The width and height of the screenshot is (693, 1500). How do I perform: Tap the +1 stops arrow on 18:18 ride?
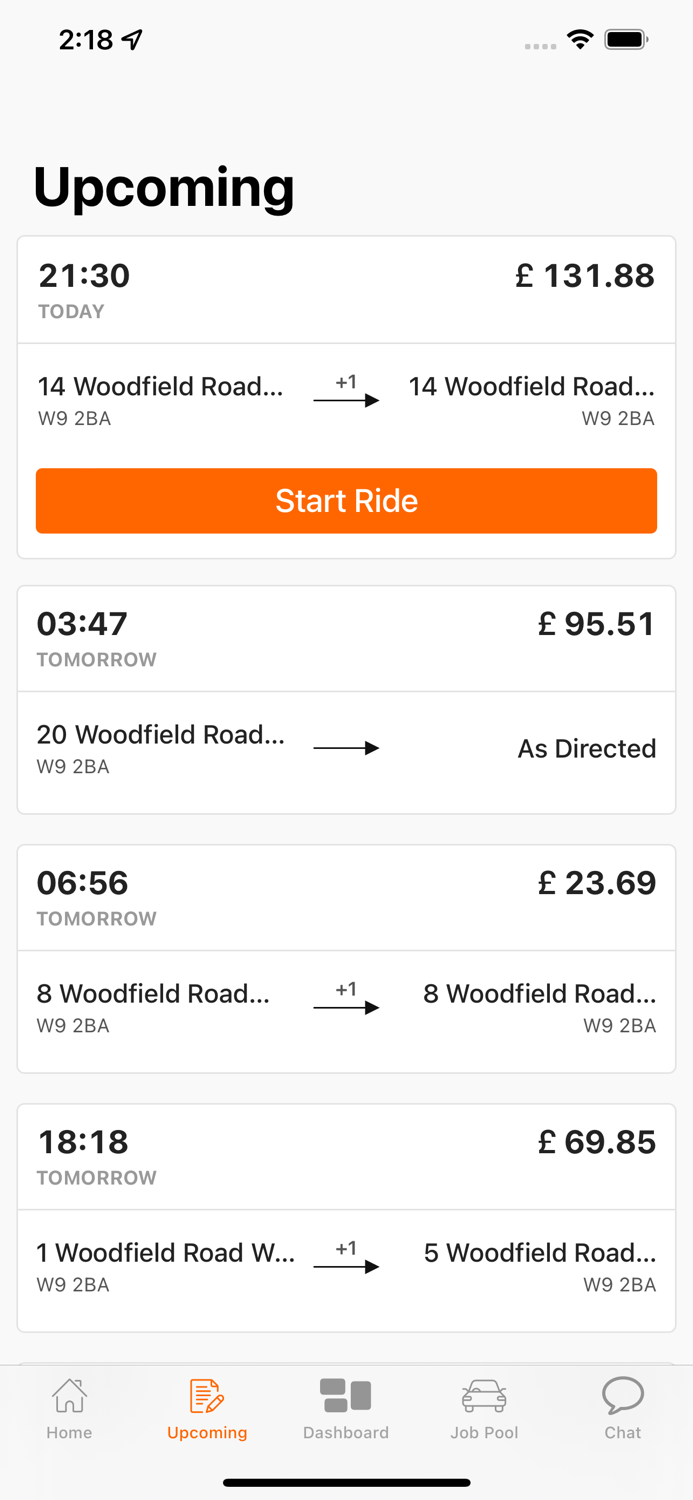pyautogui.click(x=346, y=1260)
